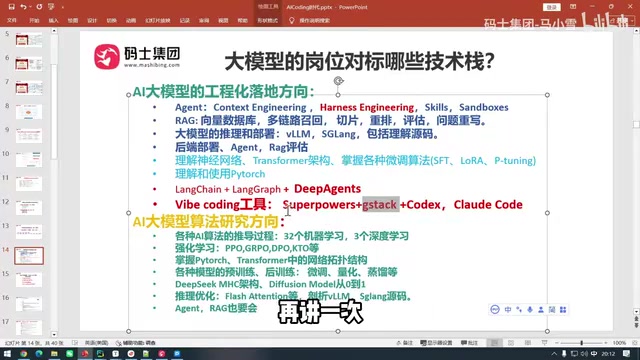Undo the last action
This screenshot has width=640, height=360.
[x=23, y=7]
